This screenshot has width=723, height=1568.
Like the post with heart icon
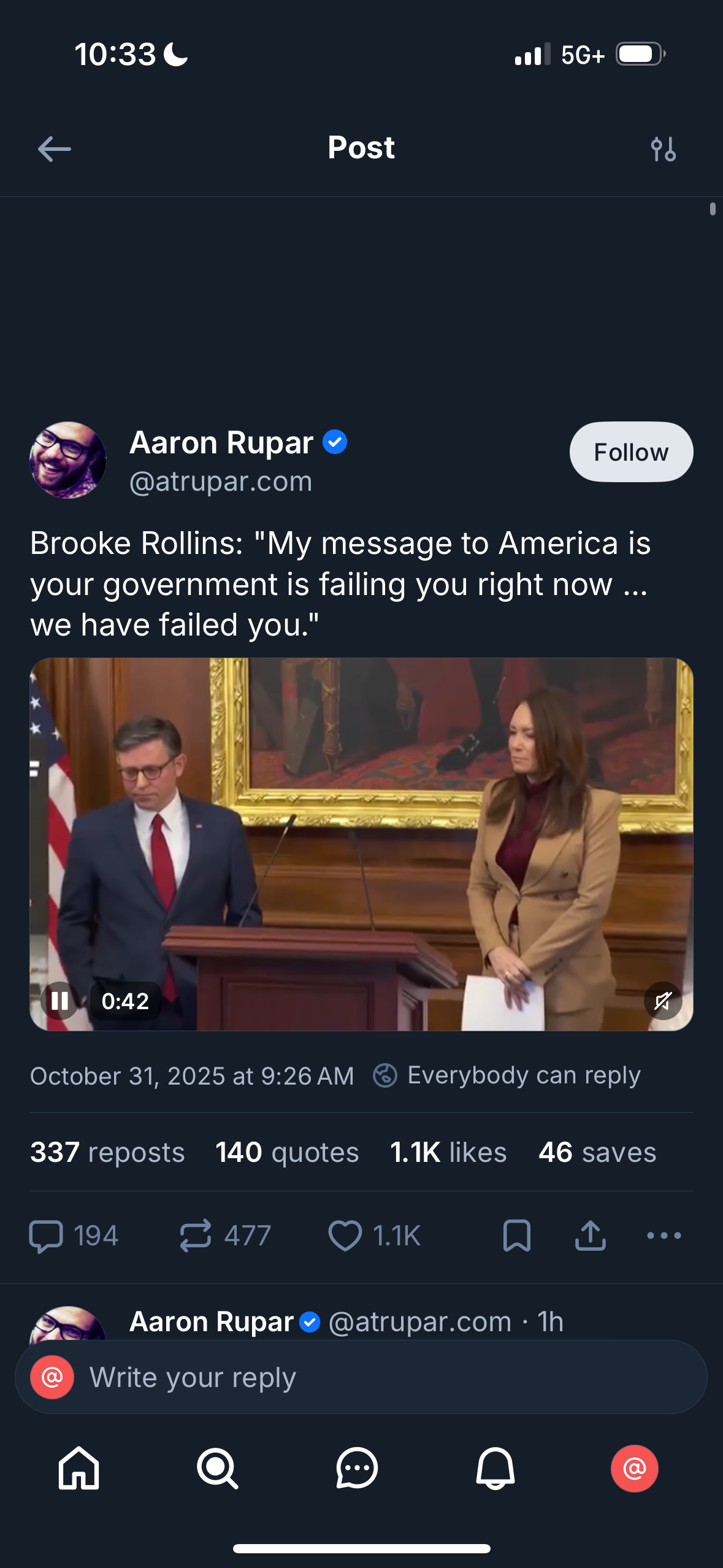point(345,1236)
